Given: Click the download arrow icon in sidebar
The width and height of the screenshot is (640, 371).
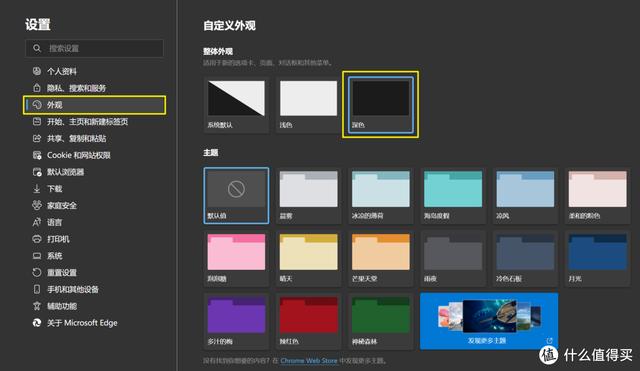Looking at the screenshot, I should [37, 189].
